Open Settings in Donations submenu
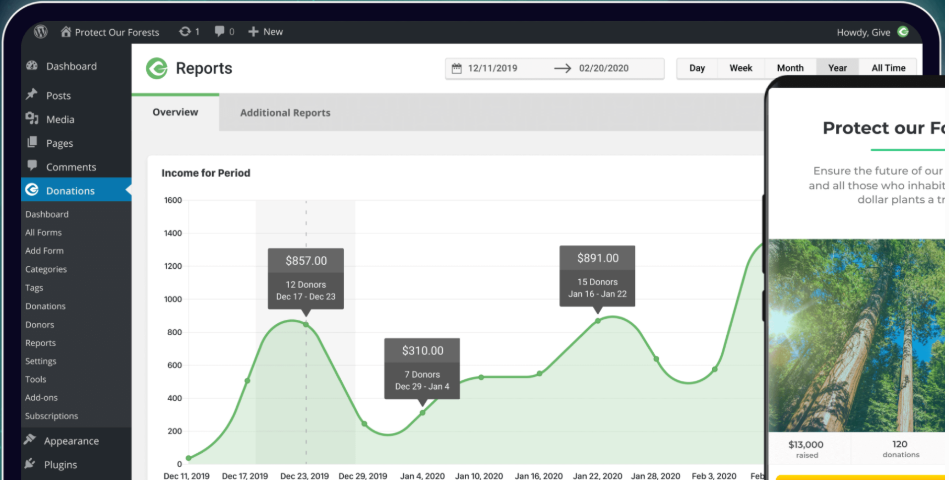Image resolution: width=949 pixels, height=480 pixels. [41, 361]
